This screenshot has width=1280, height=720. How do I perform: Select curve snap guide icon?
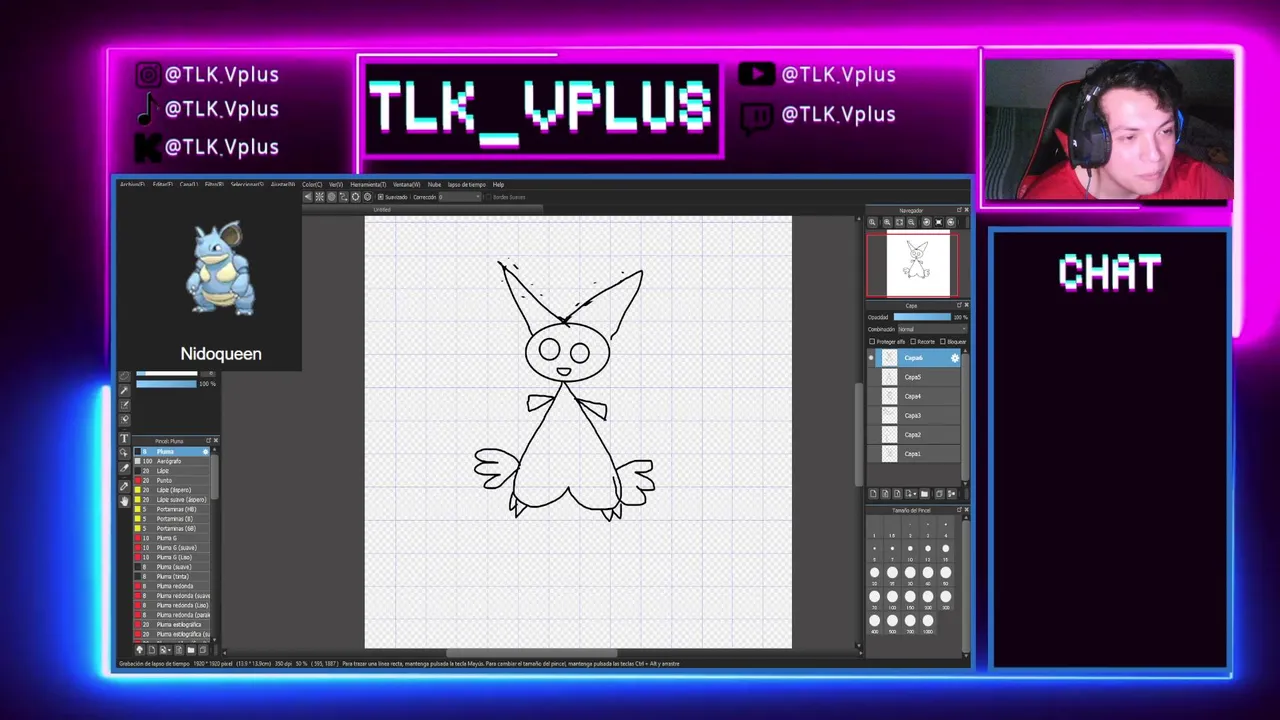click(343, 197)
